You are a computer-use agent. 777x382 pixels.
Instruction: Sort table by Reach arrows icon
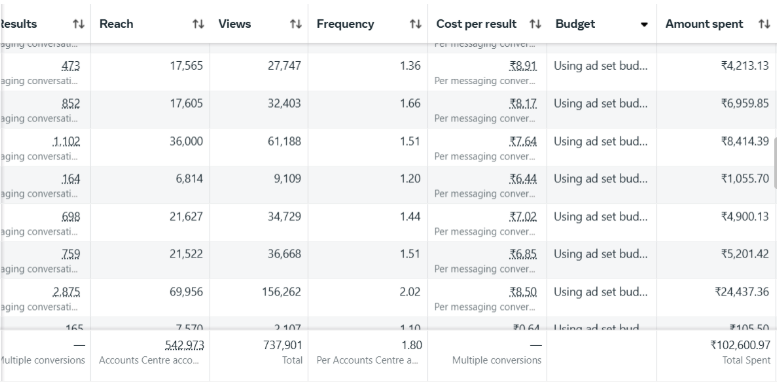(198, 24)
